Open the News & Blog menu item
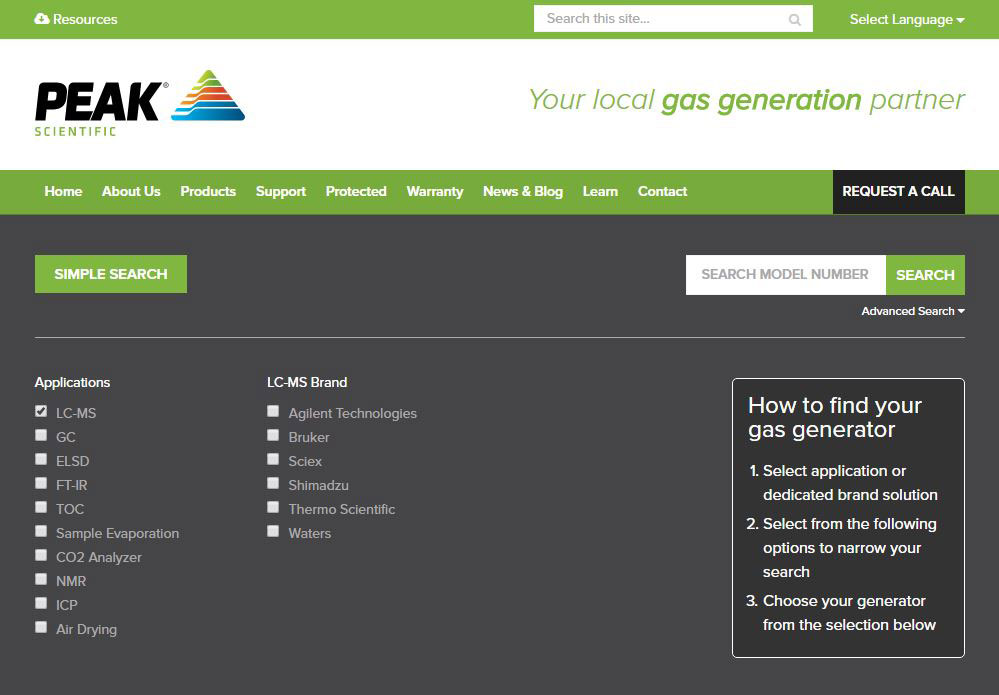The image size is (999, 695). tap(523, 191)
